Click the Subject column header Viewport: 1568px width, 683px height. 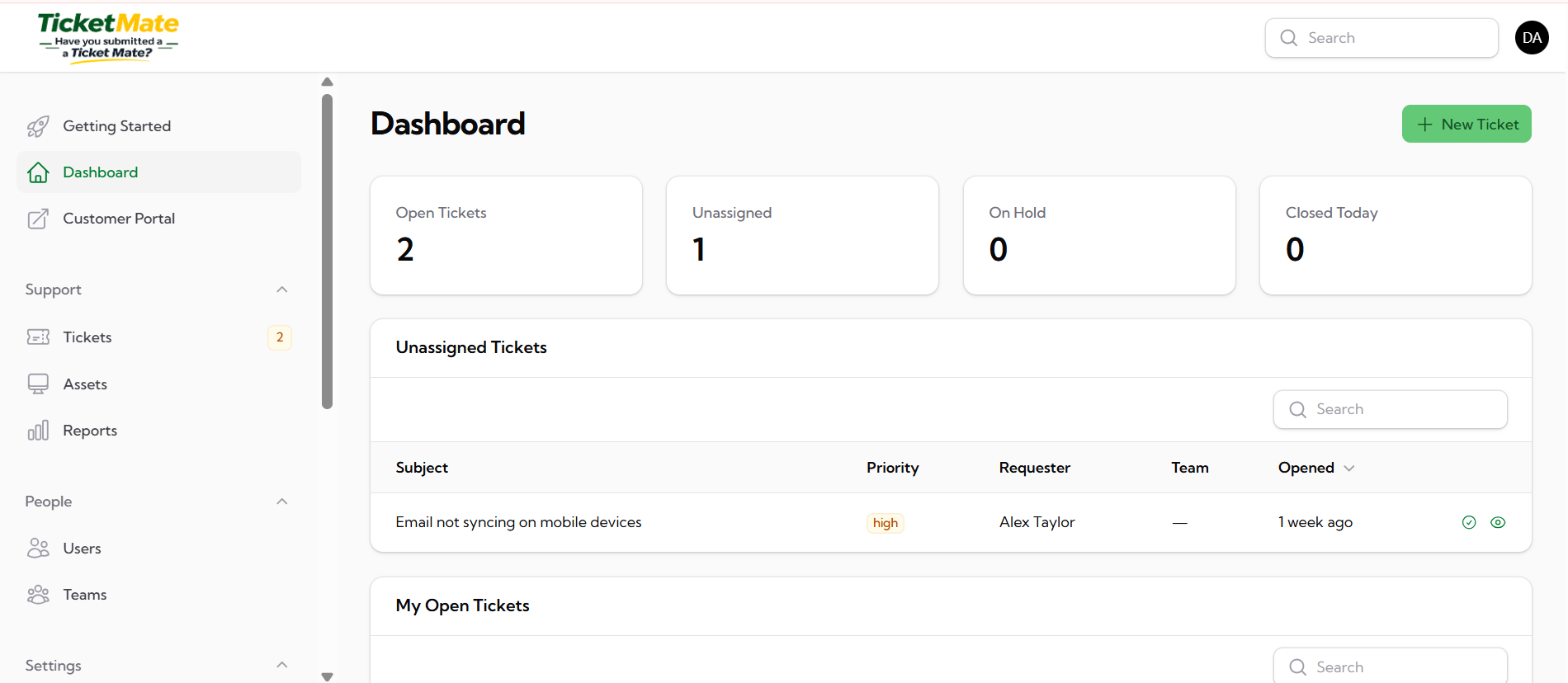coord(422,468)
